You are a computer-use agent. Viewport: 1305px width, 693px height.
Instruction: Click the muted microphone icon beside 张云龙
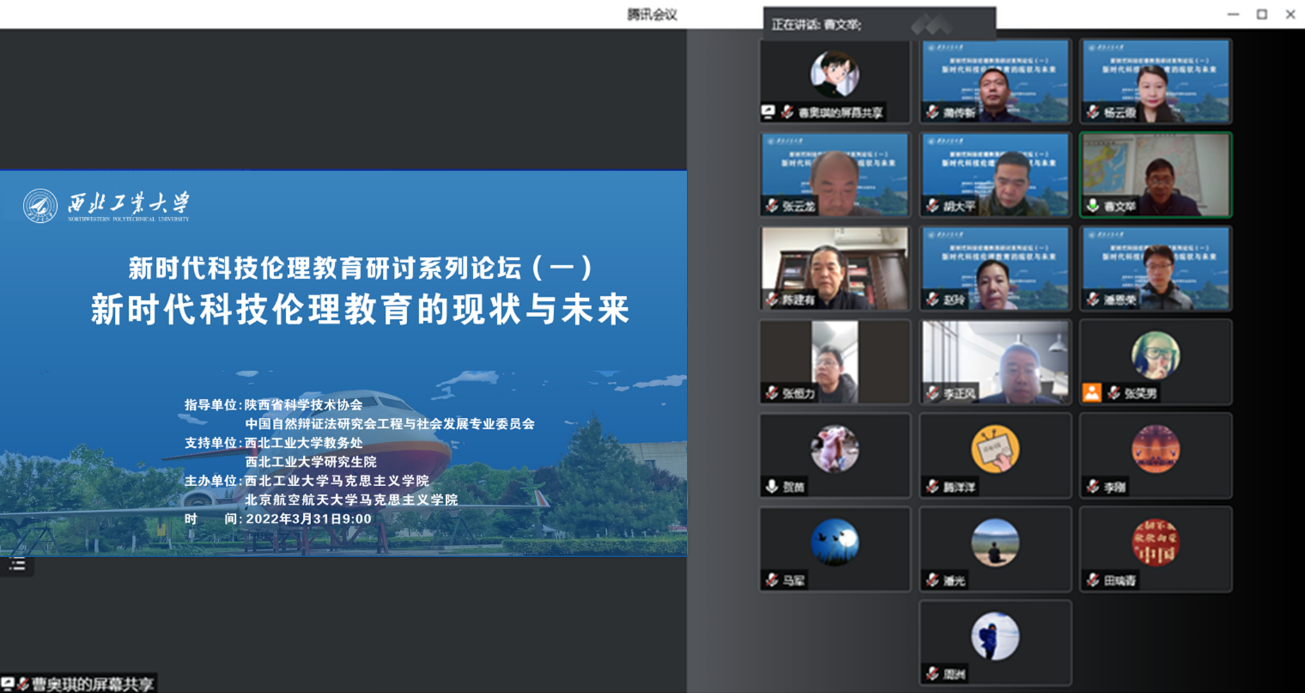pos(772,206)
